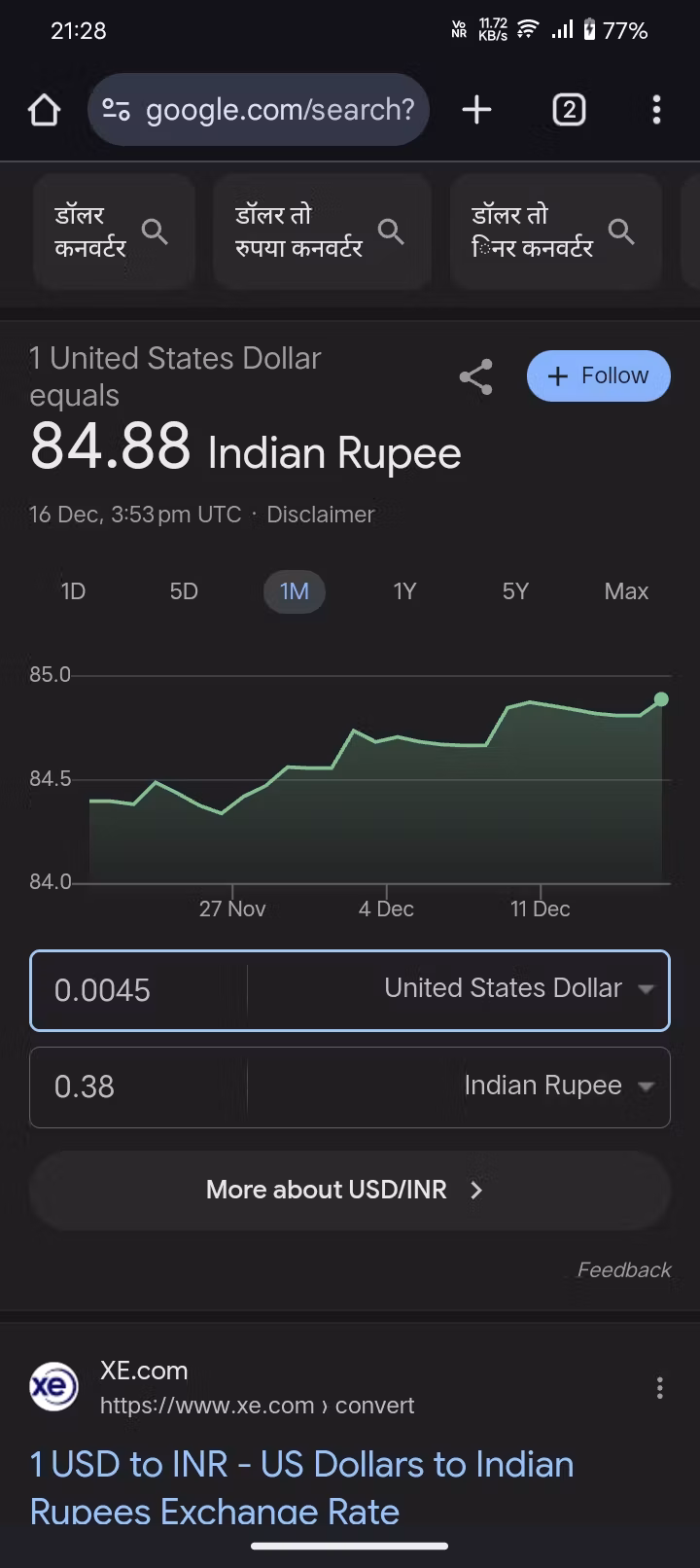
Task: Search suggestion डॉलर कनवर्टर magnifier chip
Action: pos(114,232)
